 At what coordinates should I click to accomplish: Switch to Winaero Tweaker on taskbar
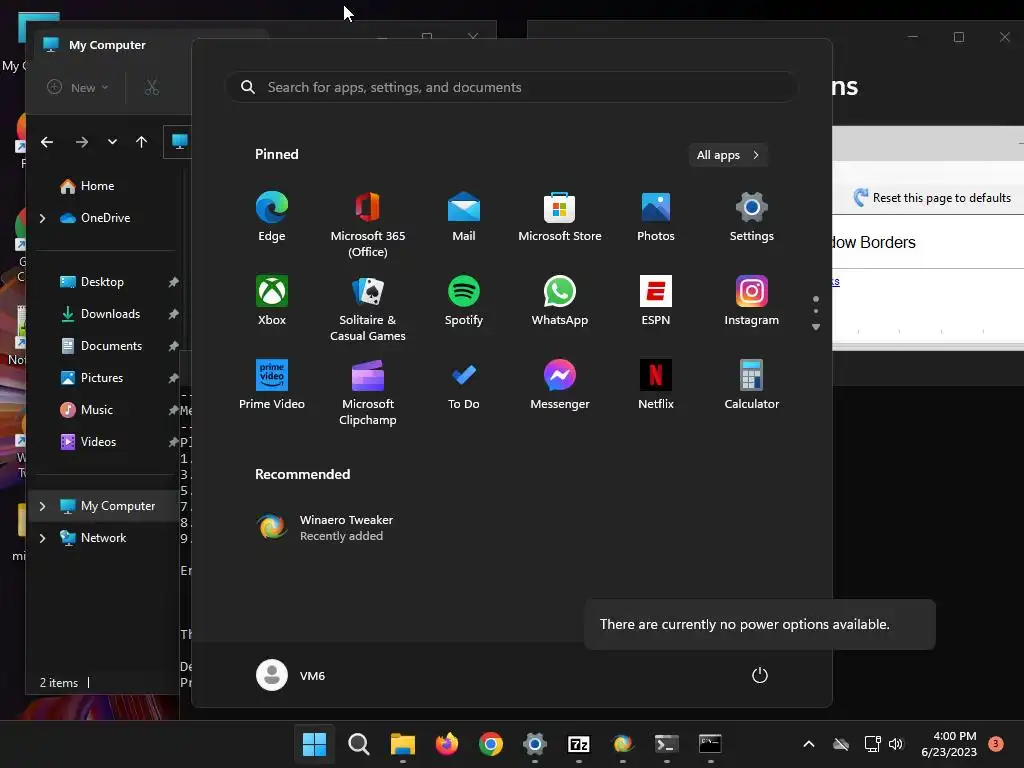622,744
